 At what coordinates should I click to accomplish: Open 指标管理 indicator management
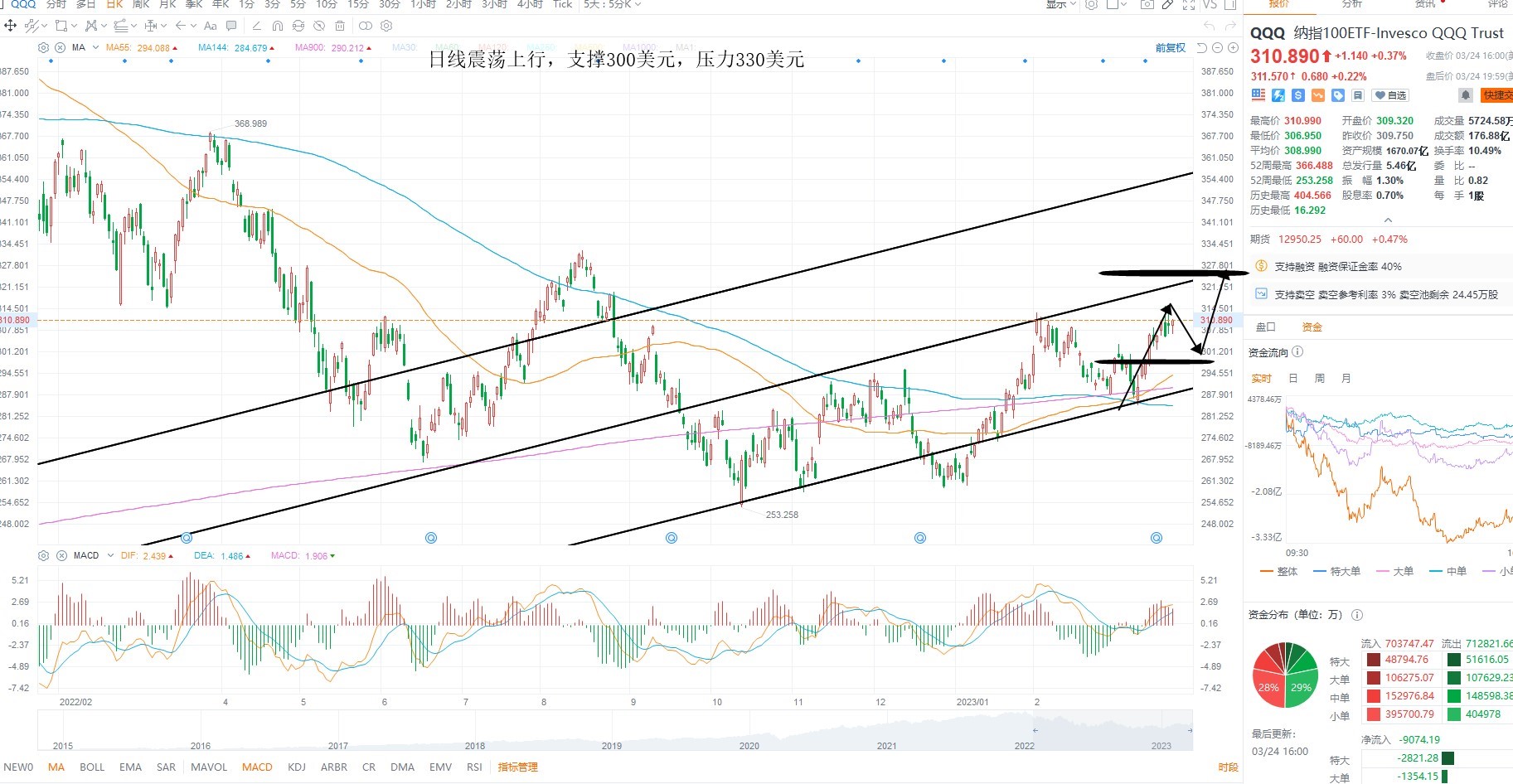[517, 767]
